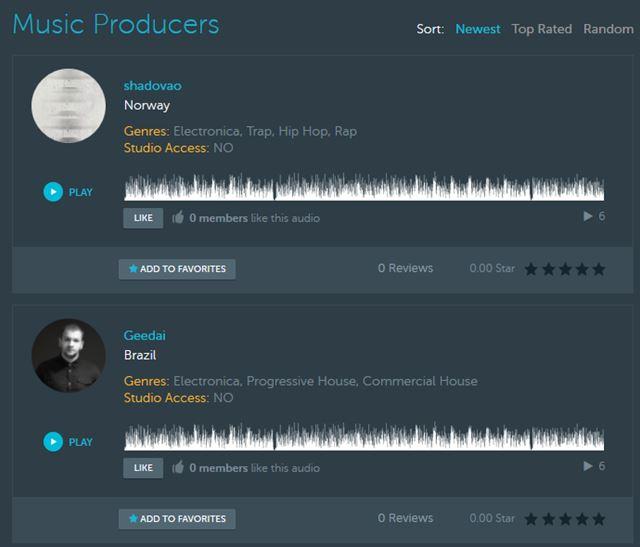
Task: Like Geedai's audio
Action: pyautogui.click(x=143, y=467)
